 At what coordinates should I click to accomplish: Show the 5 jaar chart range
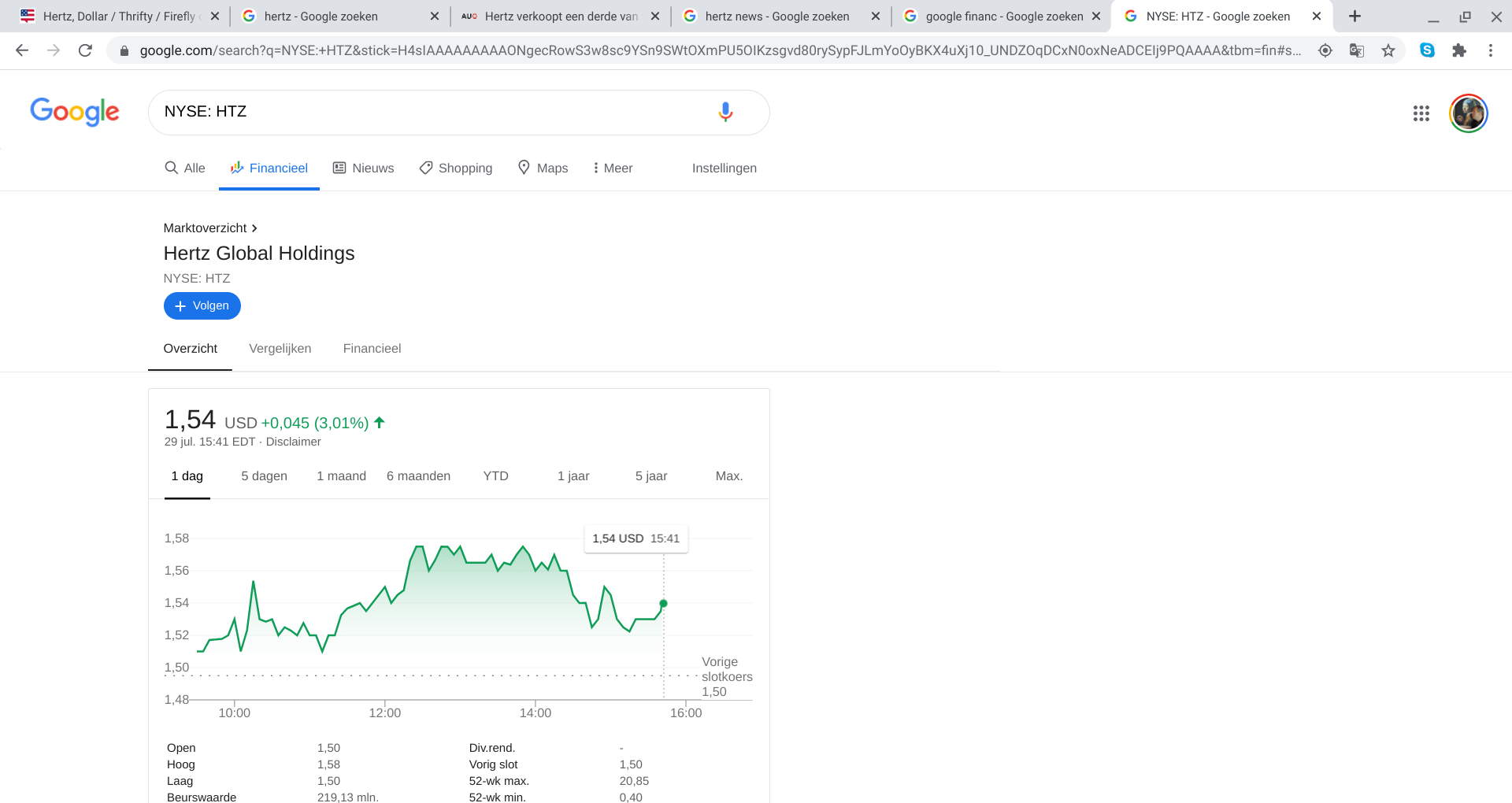[x=650, y=476]
